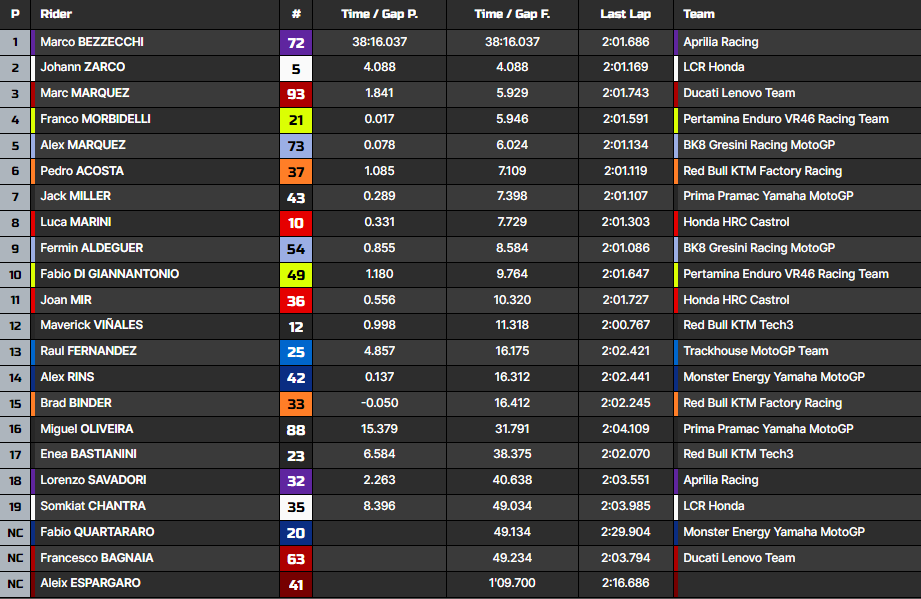Select the Brad BINDER rider name
The image size is (921, 599).
76,403
